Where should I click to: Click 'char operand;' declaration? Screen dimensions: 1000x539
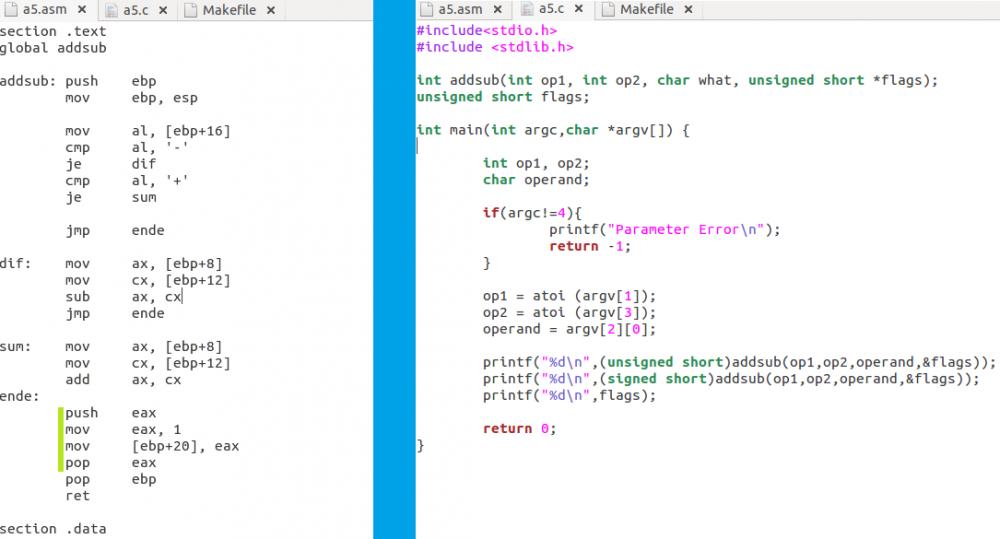pyautogui.click(x=536, y=180)
